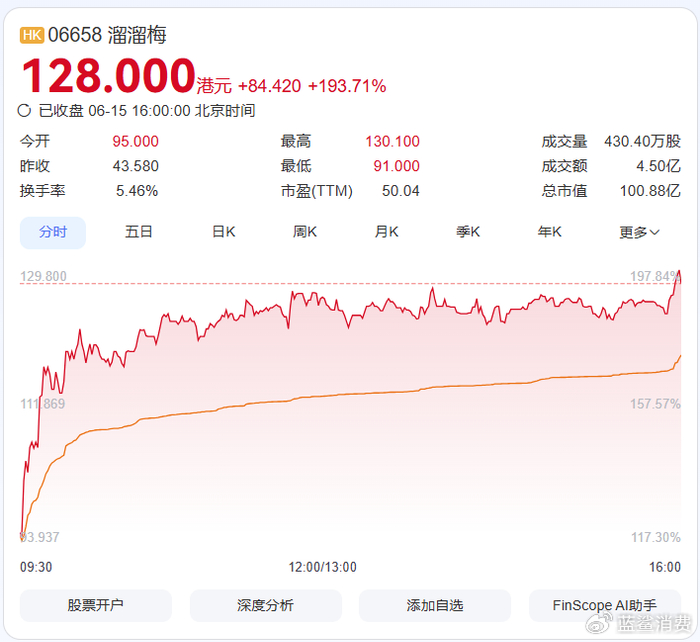This screenshot has height=642, width=700.
Task: Click the 09:30 time label
Action: click(x=36, y=567)
